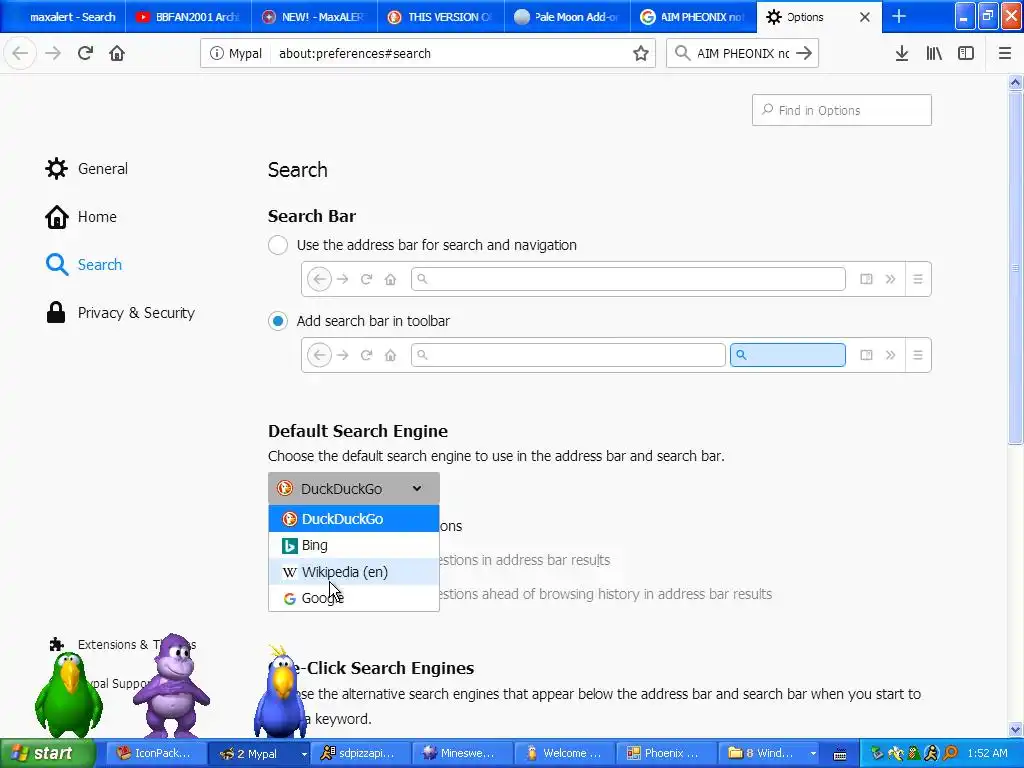Open the Windows start menu
This screenshot has height=768, width=1024.
tap(48, 754)
